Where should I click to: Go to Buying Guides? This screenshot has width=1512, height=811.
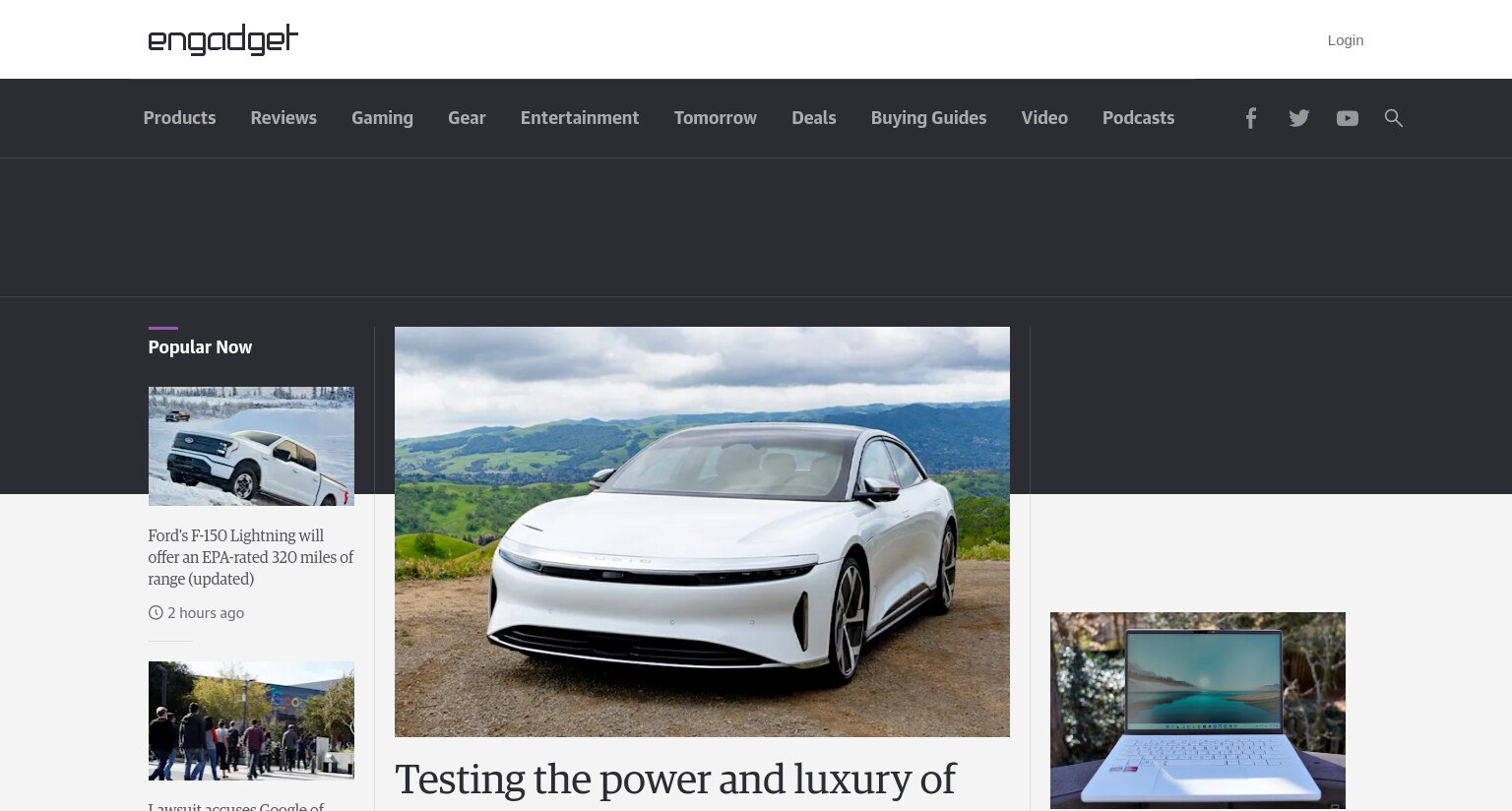(928, 118)
